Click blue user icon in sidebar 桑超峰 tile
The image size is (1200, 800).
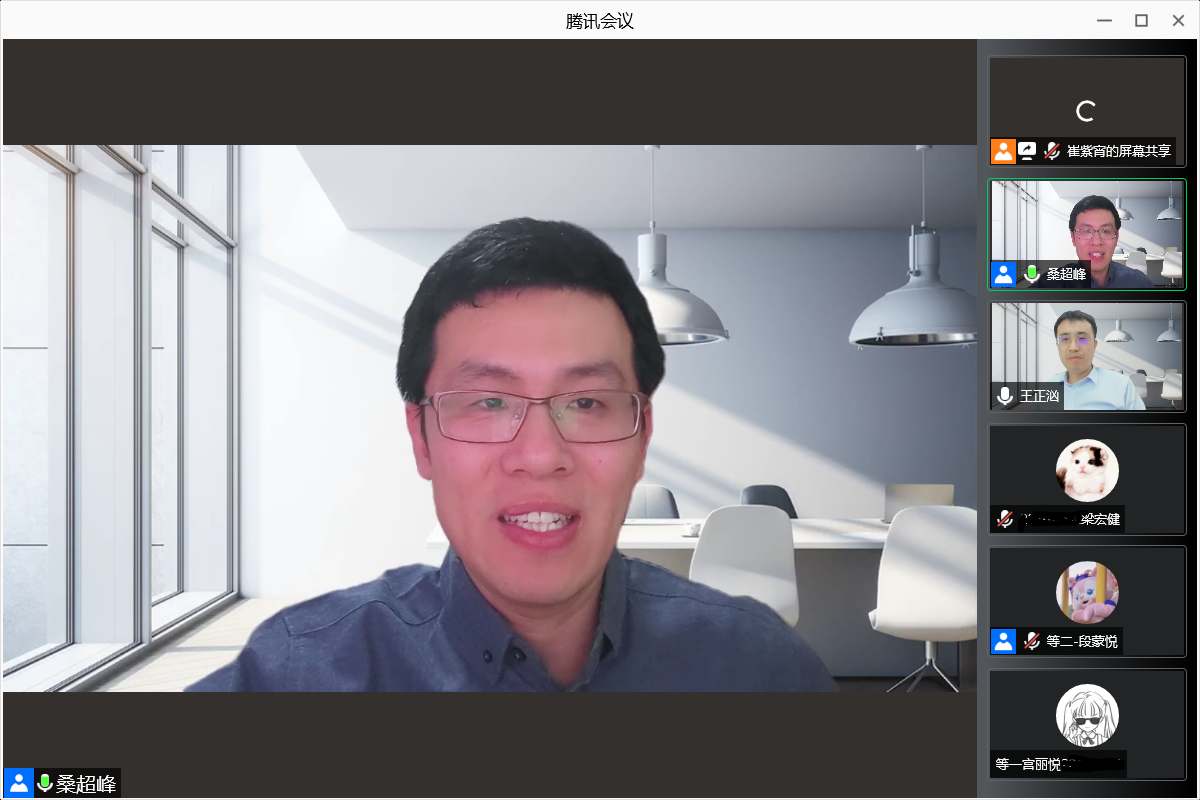(1003, 274)
